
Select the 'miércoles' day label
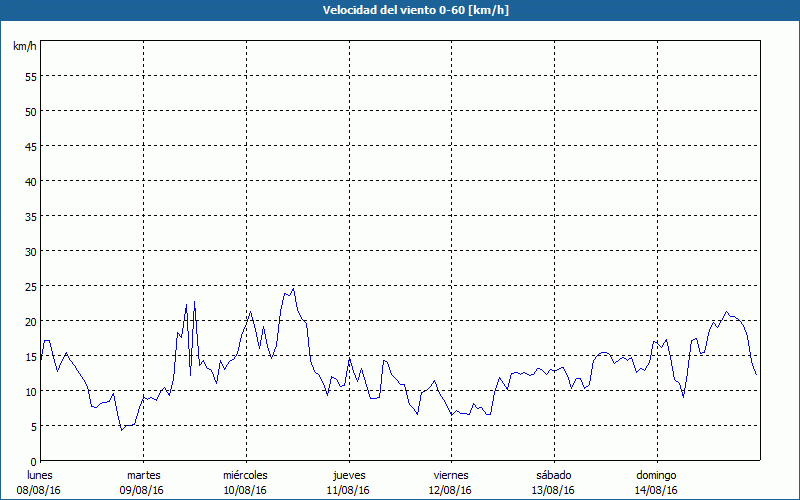coord(245,475)
